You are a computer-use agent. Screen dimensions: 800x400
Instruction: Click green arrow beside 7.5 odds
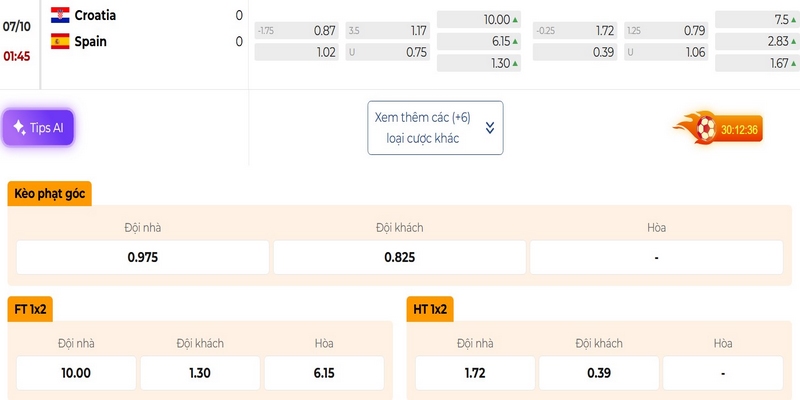tap(793, 20)
